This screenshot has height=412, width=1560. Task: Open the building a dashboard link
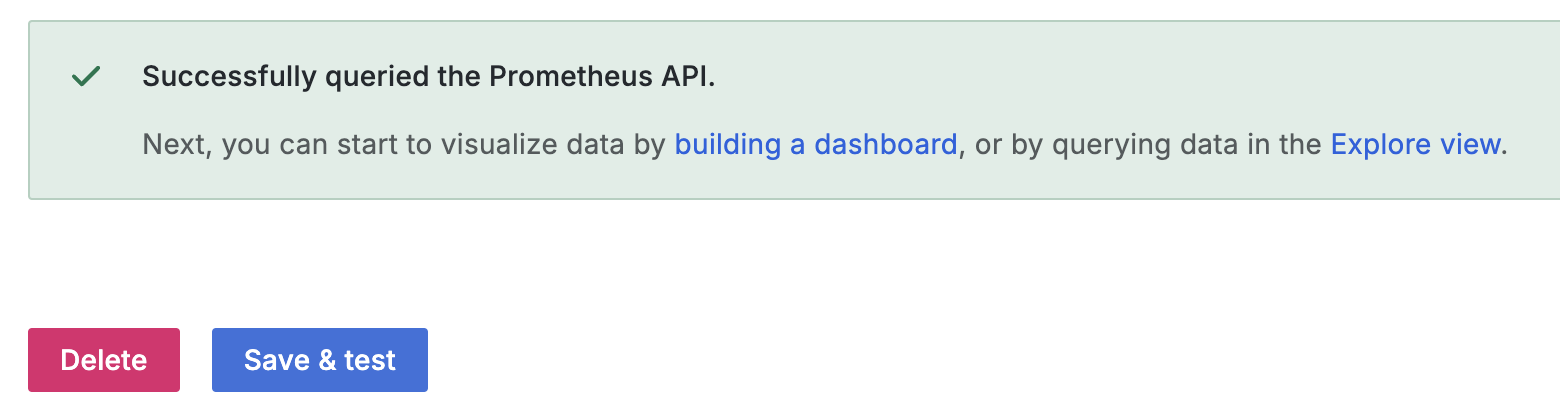coord(816,144)
